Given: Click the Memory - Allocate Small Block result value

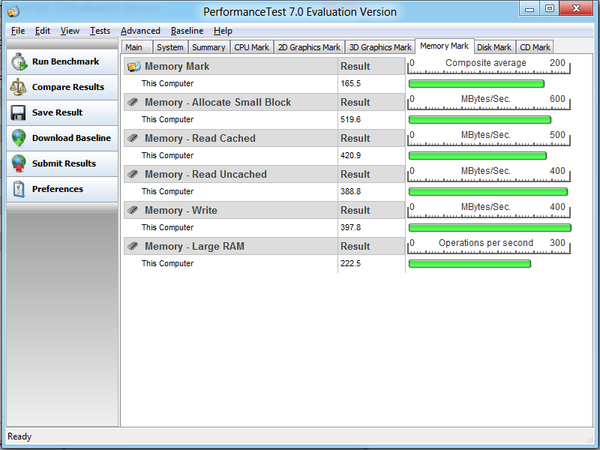Looking at the screenshot, I should (x=350, y=119).
